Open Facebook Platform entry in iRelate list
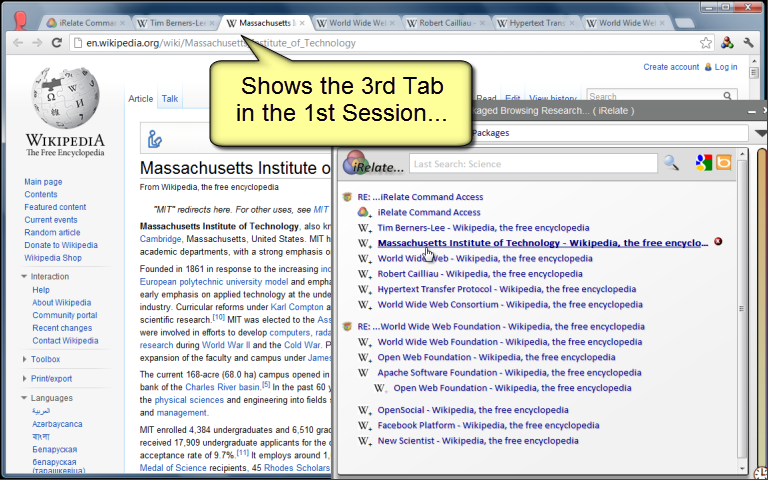This screenshot has height=480, width=768. coord(488,425)
